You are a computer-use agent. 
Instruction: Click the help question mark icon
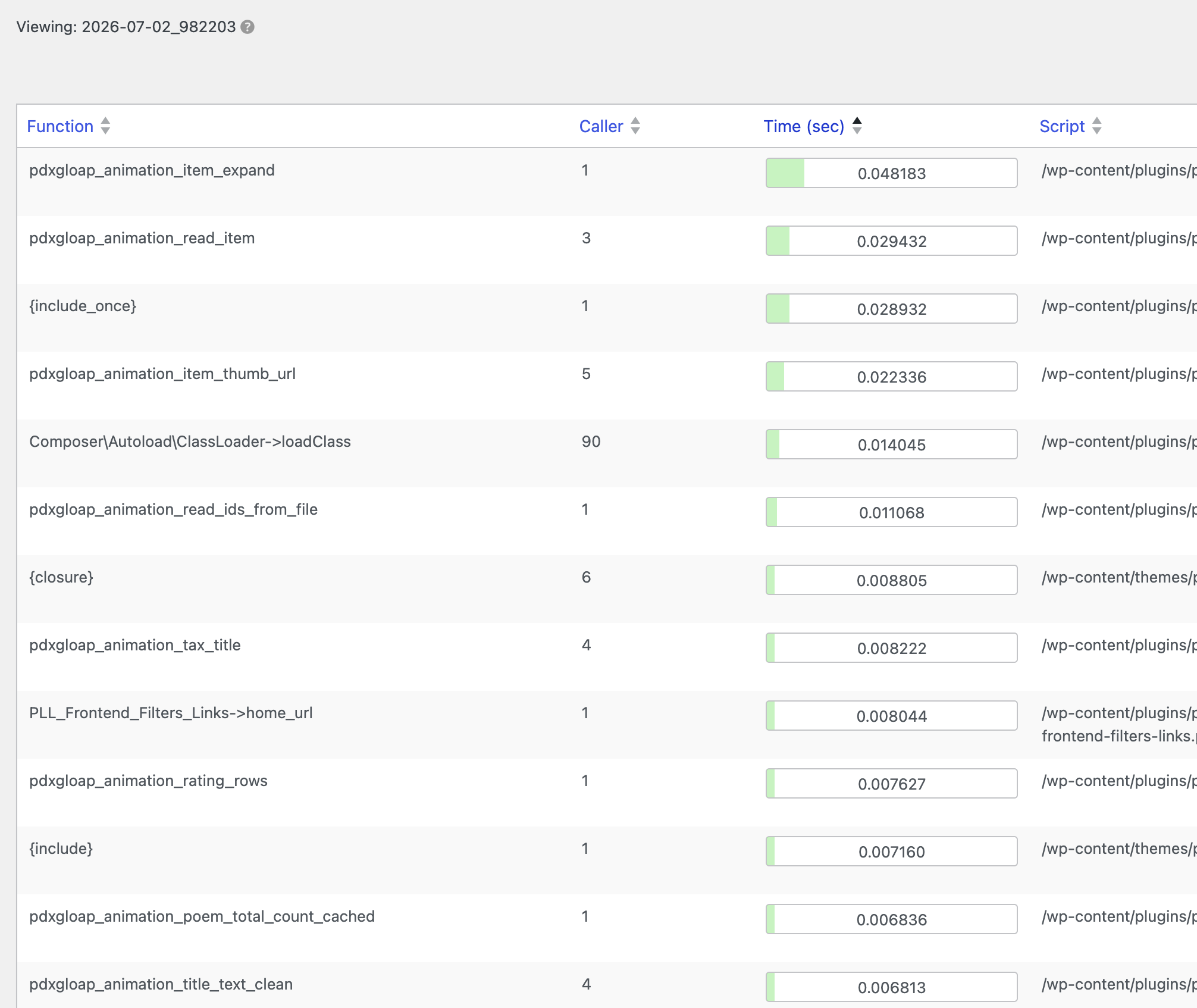pyautogui.click(x=247, y=27)
